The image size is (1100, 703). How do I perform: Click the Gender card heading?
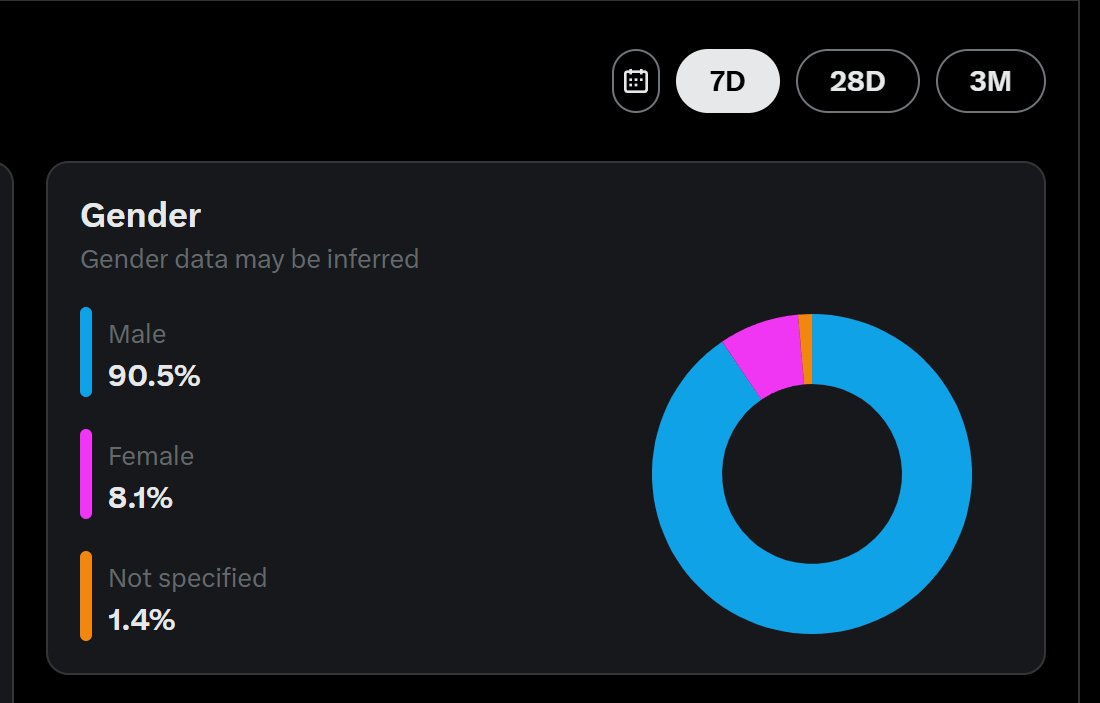point(140,215)
